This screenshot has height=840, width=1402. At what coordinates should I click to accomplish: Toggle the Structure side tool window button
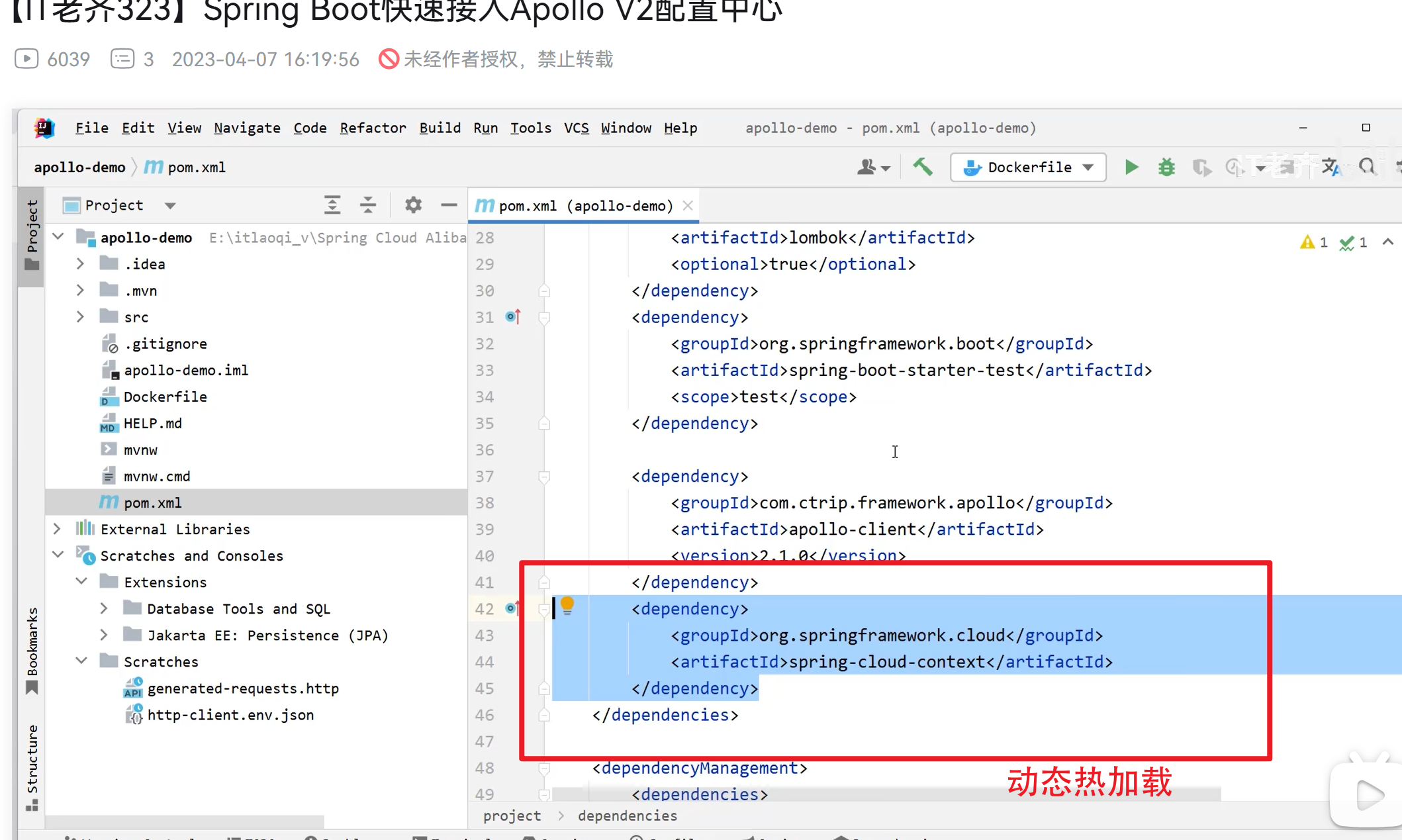[x=32, y=768]
